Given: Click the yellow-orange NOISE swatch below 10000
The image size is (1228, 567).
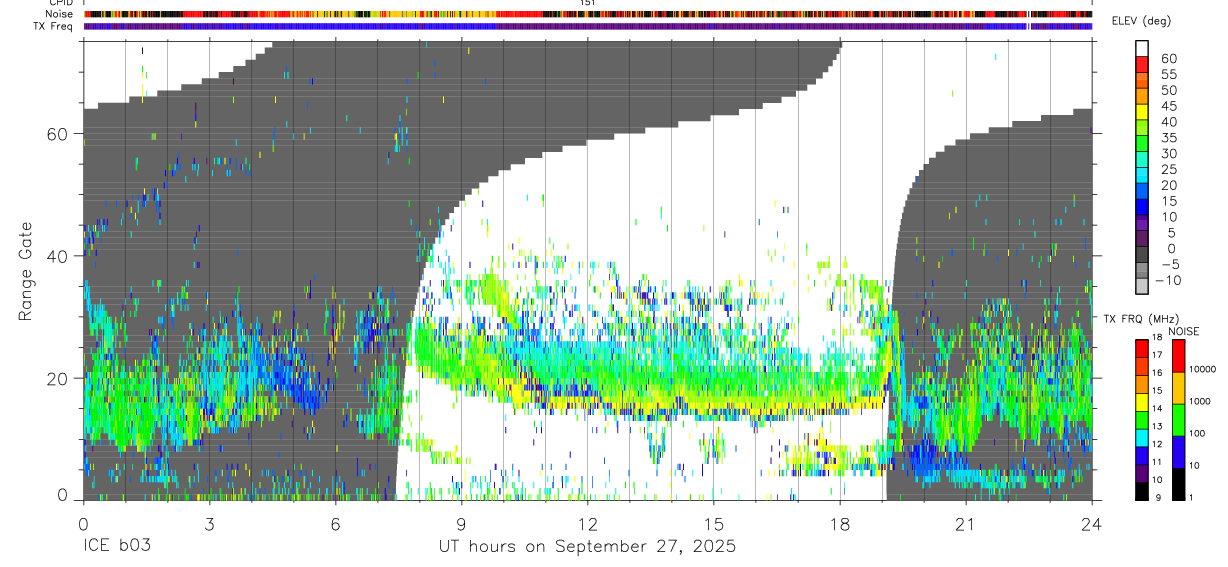Looking at the screenshot, I should [x=1177, y=388].
